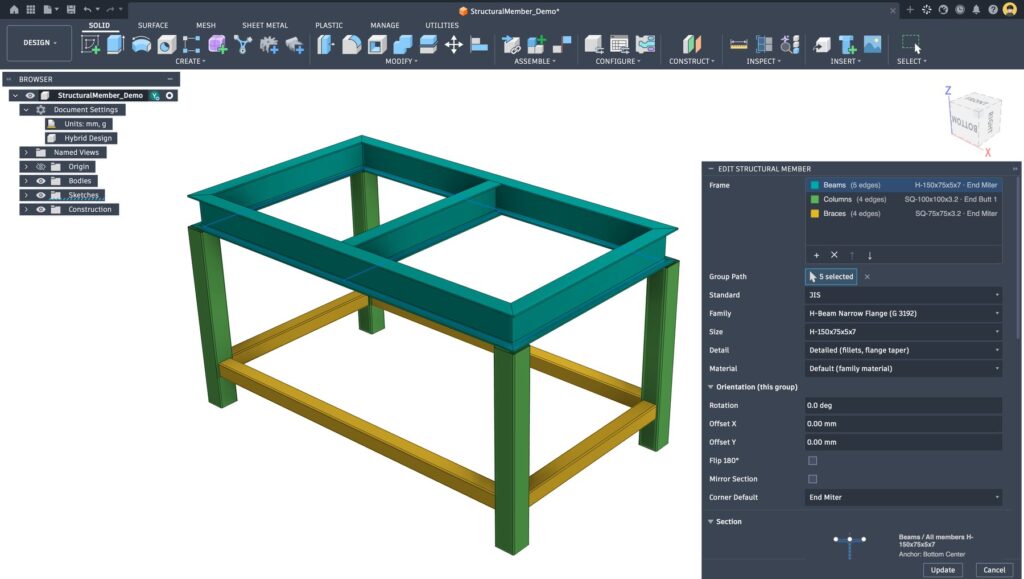Select the Extrude tool

pyautogui.click(x=115, y=44)
